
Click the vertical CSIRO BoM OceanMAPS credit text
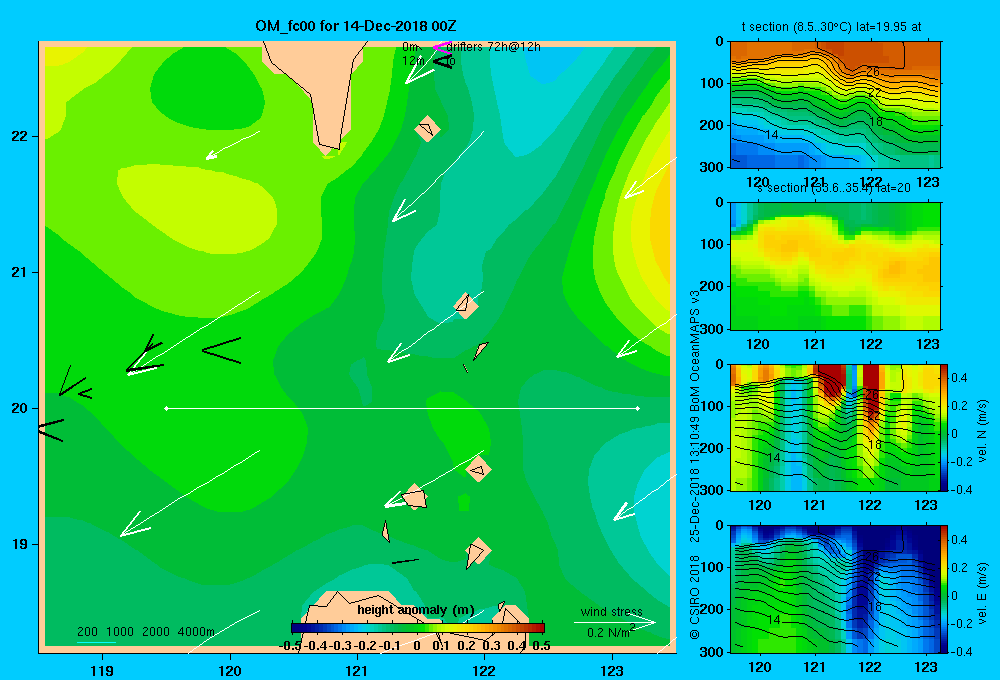point(695,464)
